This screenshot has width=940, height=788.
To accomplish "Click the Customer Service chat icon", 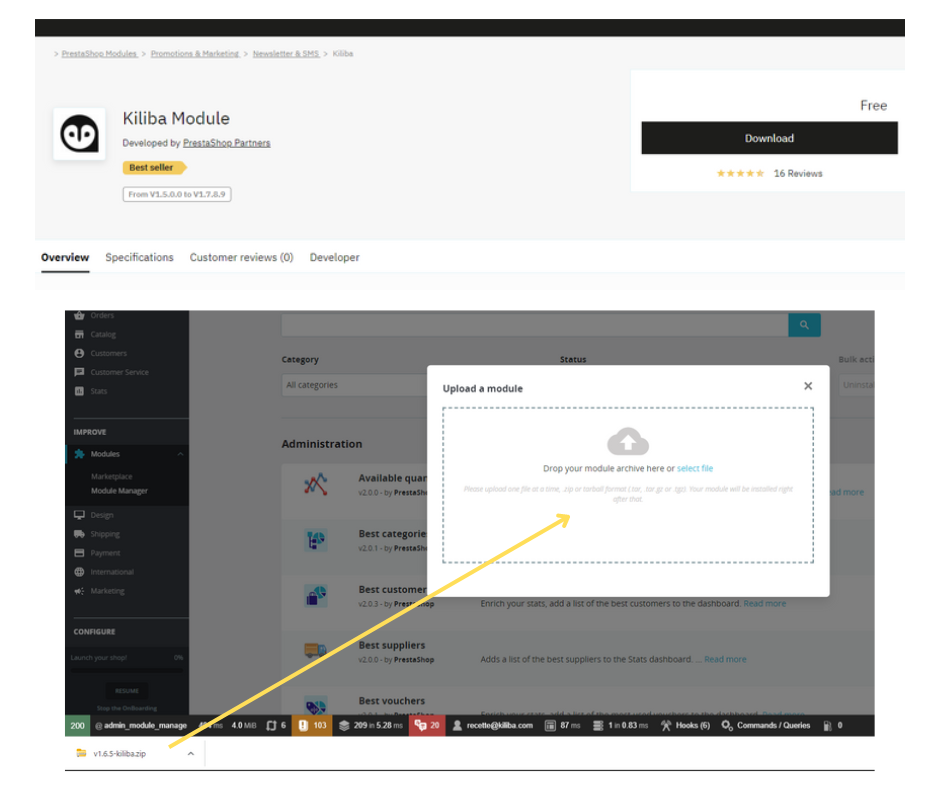I will coord(79,372).
